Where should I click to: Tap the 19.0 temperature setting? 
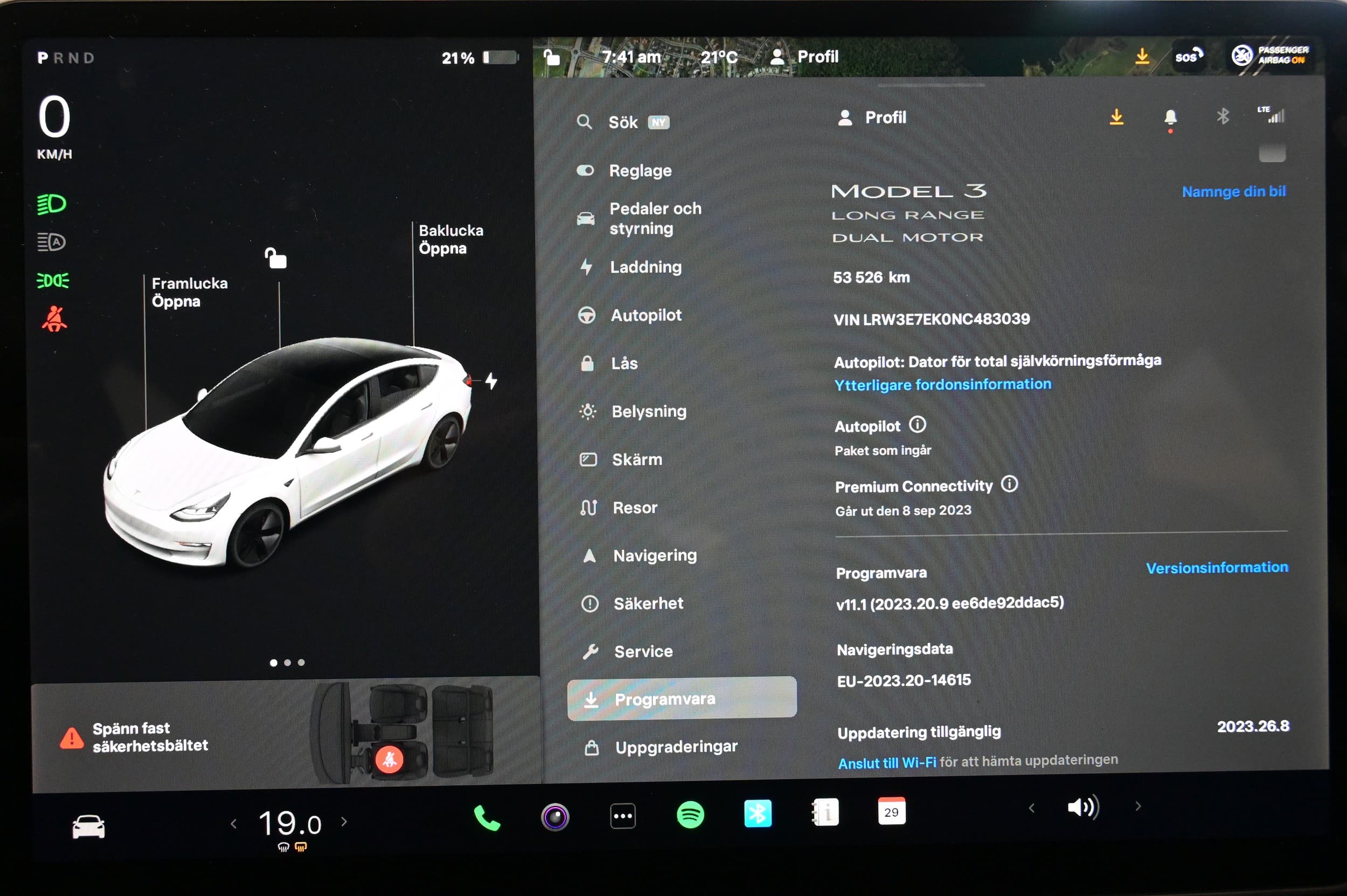[x=290, y=823]
